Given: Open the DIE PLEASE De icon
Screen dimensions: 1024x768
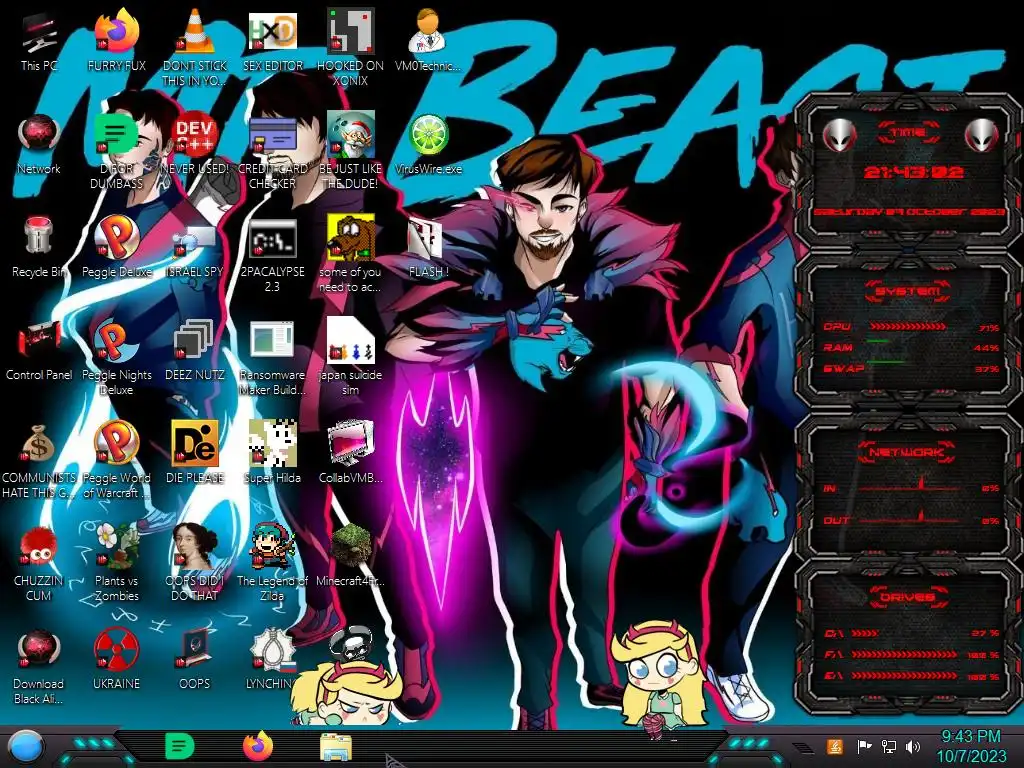Looking at the screenshot, I should pyautogui.click(x=195, y=453).
